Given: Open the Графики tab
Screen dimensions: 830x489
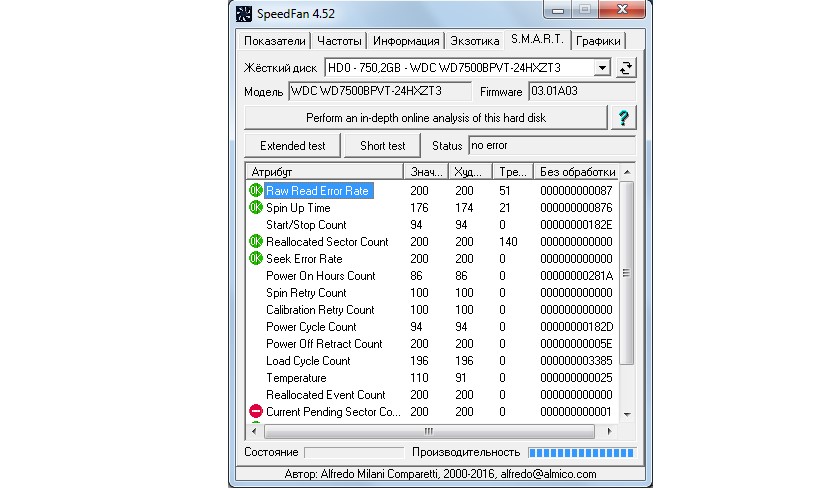Looking at the screenshot, I should click(x=598, y=41).
